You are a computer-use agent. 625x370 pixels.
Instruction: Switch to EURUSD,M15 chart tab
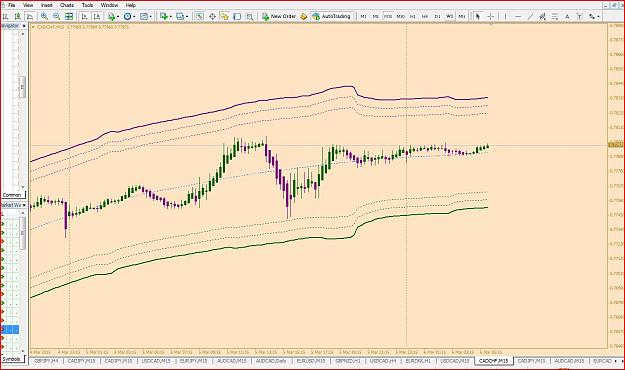point(311,361)
